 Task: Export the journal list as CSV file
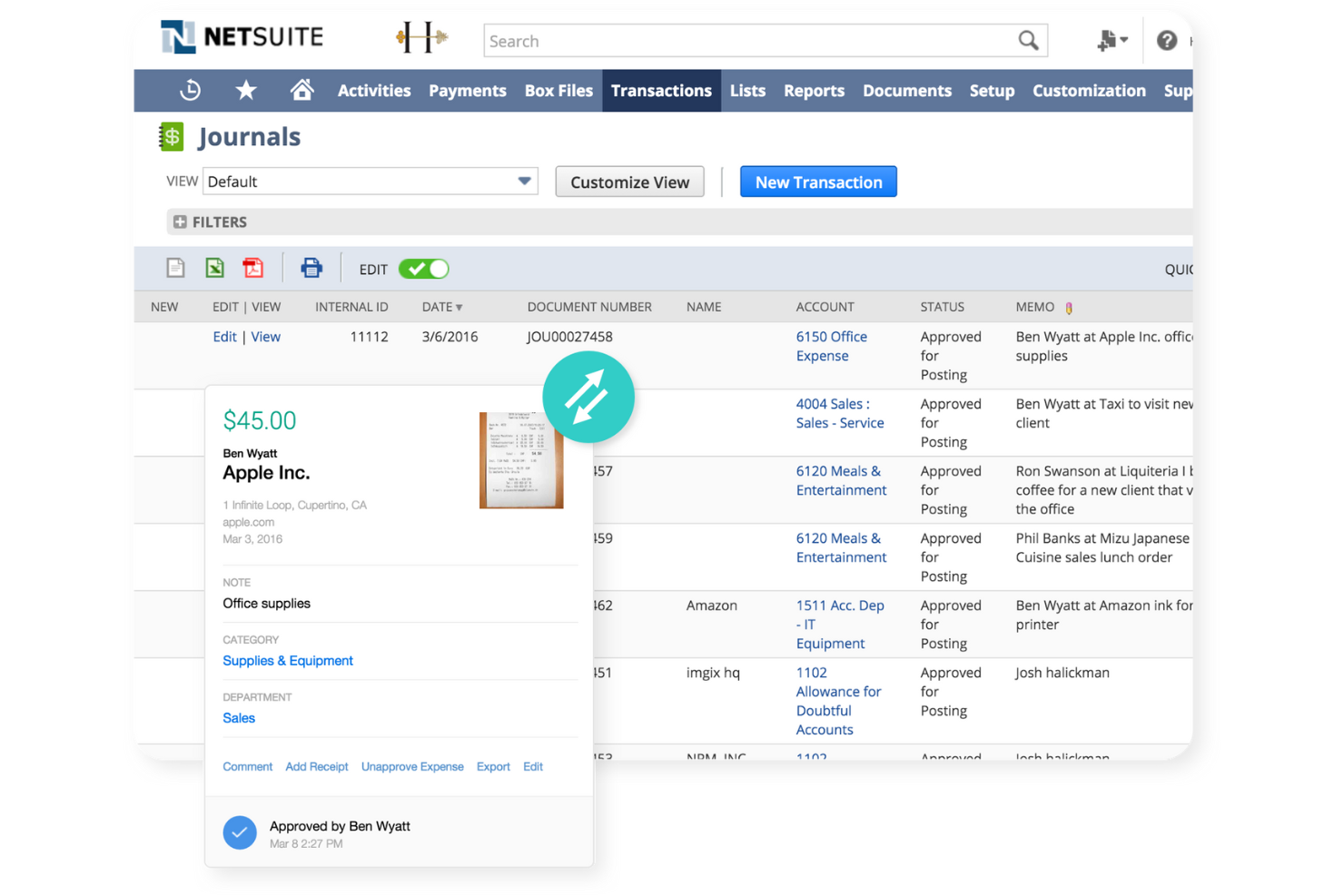175,267
